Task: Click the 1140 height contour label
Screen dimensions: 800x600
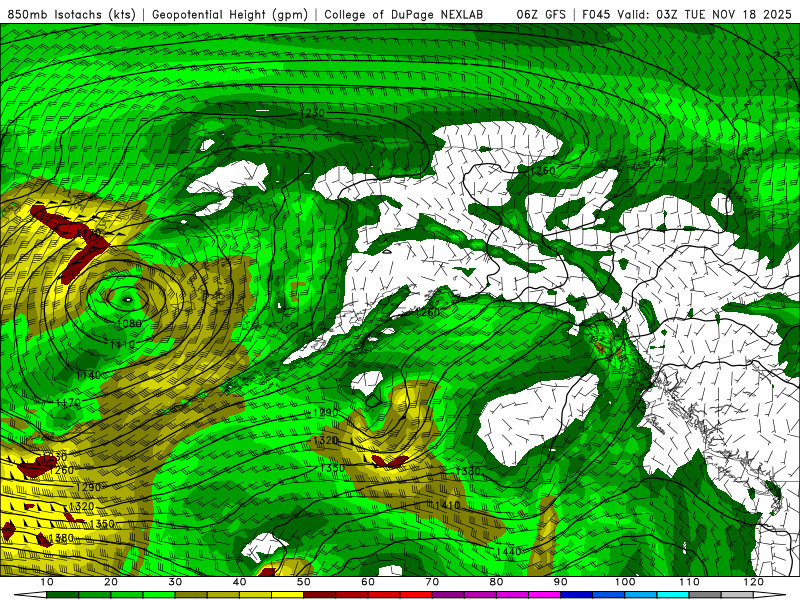Action: 88,376
